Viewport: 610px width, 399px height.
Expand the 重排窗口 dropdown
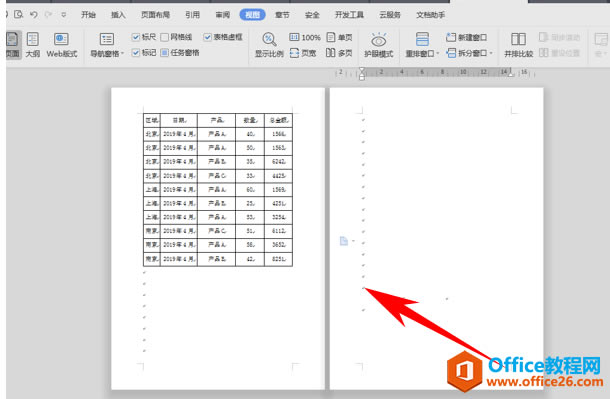point(438,53)
